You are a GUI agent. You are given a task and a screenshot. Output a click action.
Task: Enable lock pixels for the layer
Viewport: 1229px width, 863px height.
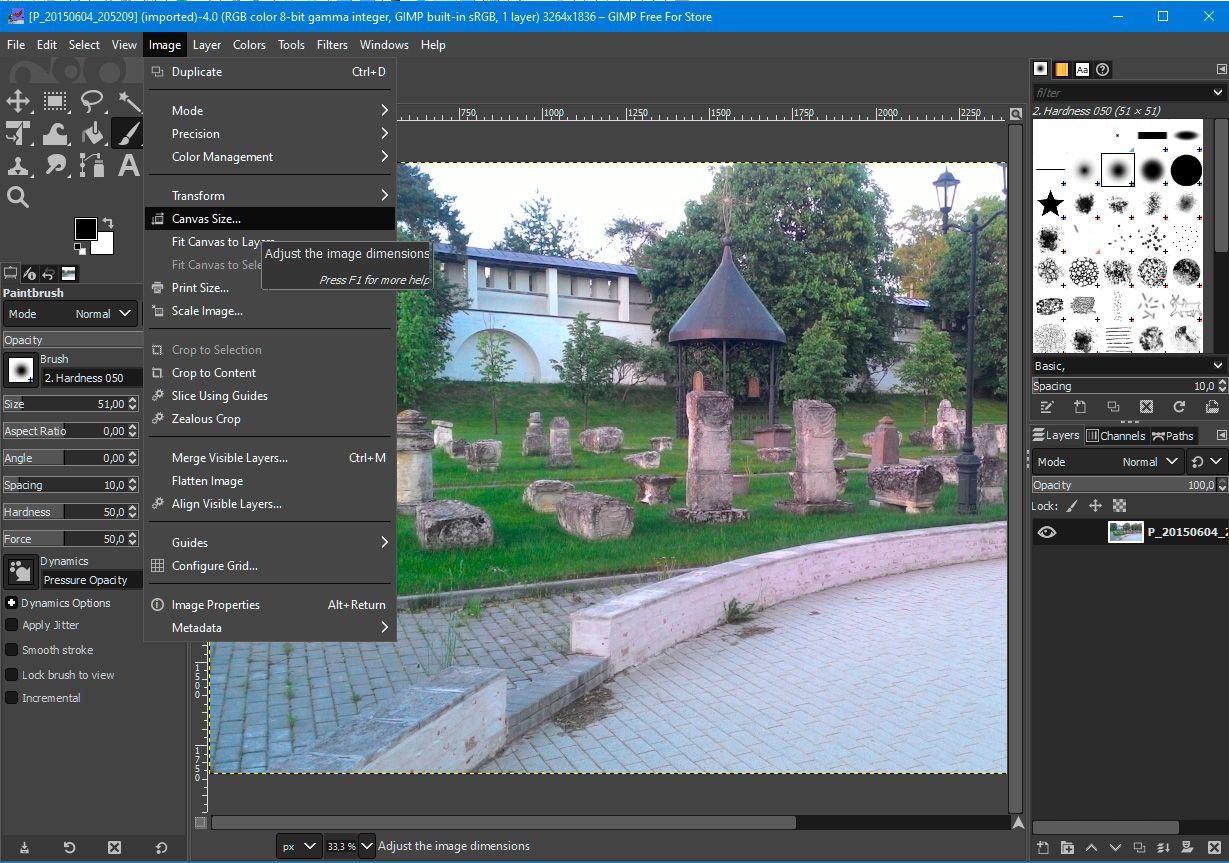(x=1070, y=506)
